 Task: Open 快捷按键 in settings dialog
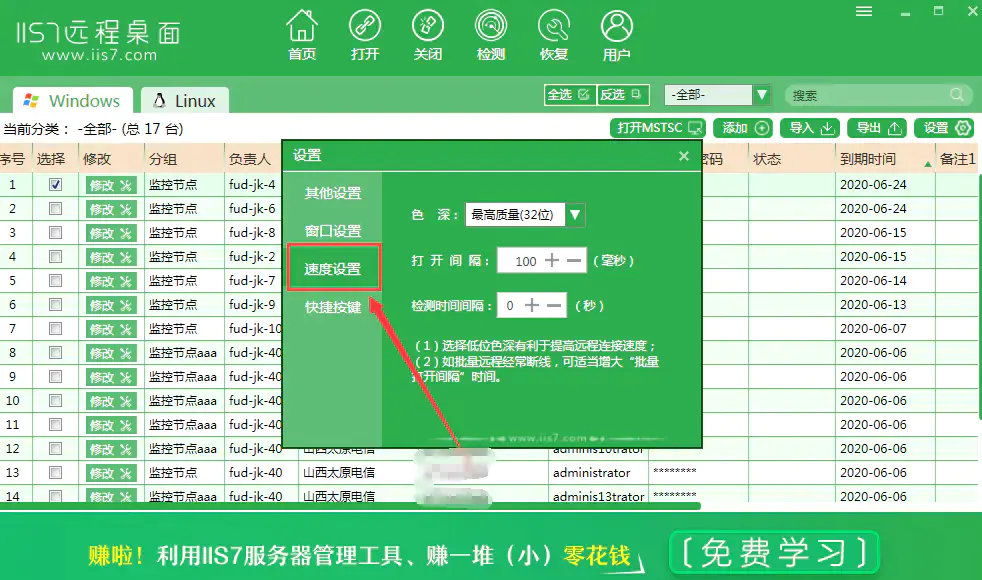333,307
